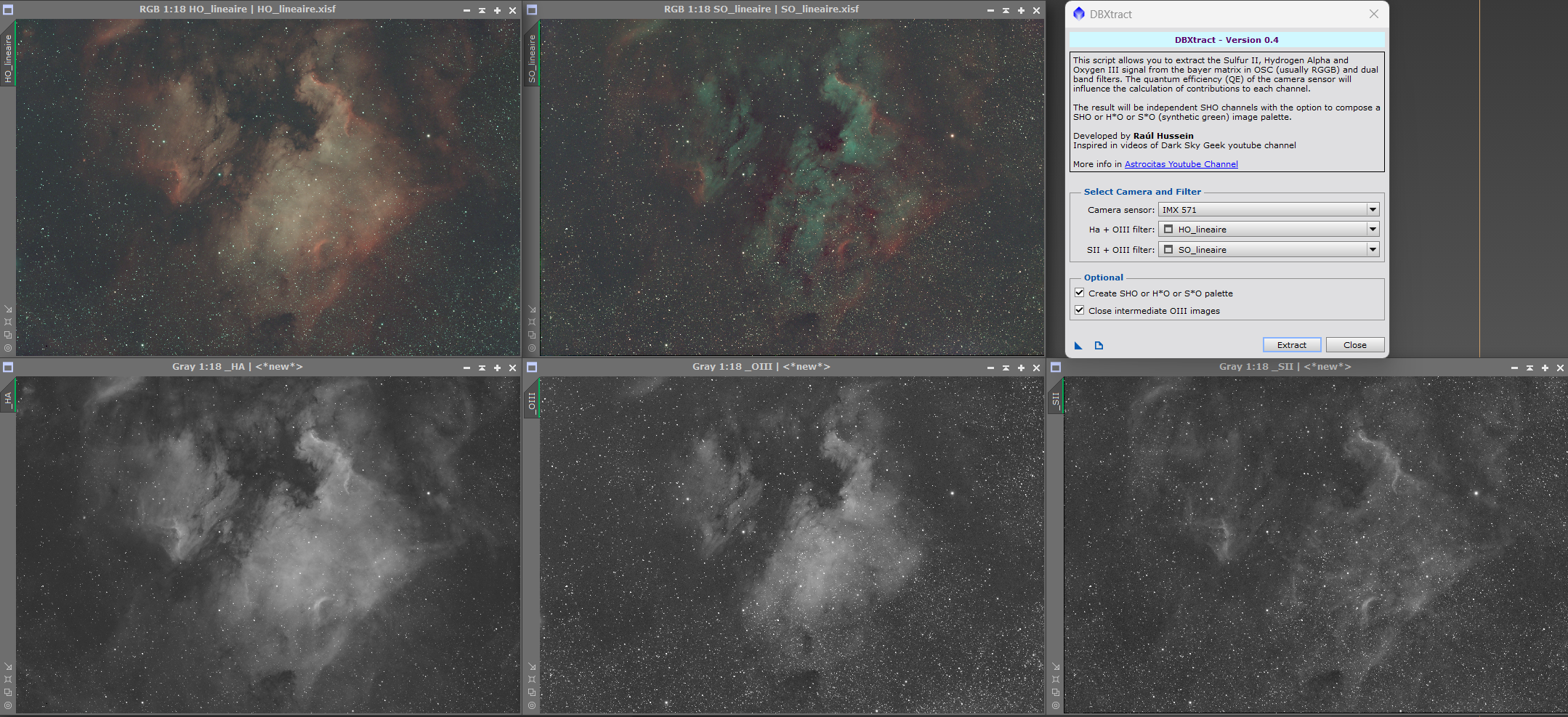Open the script documentation page icon
Image resolution: width=1568 pixels, height=717 pixels.
click(1099, 346)
